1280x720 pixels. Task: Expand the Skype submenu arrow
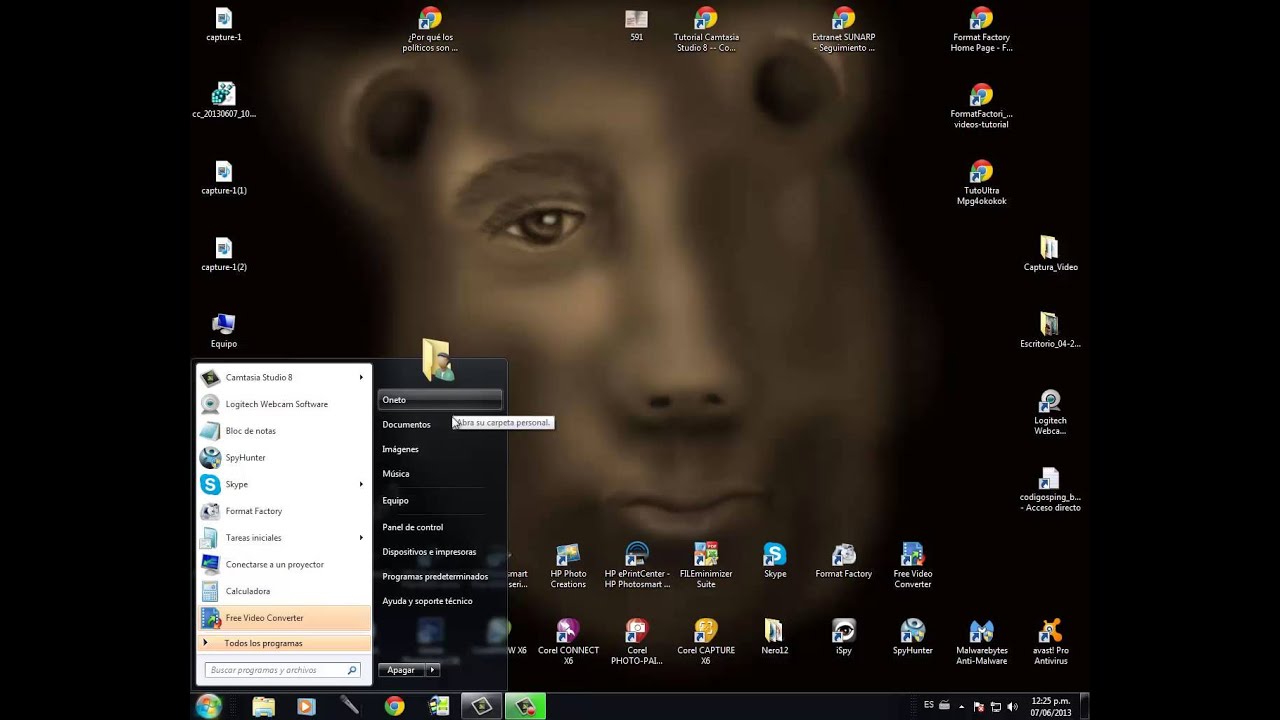361,484
